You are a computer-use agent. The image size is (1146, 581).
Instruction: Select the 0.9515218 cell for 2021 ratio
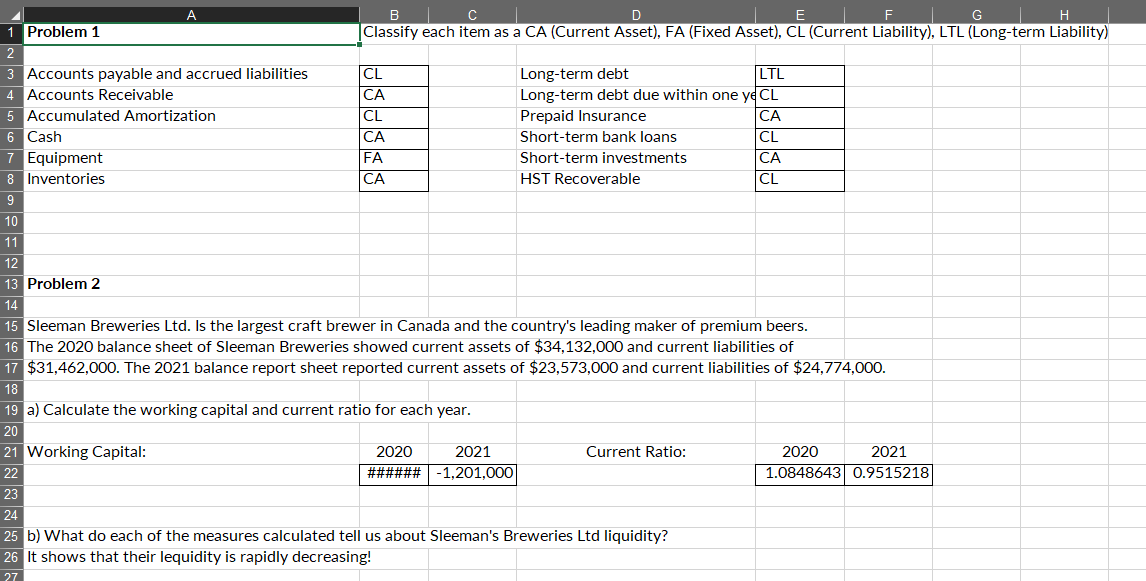[888, 474]
